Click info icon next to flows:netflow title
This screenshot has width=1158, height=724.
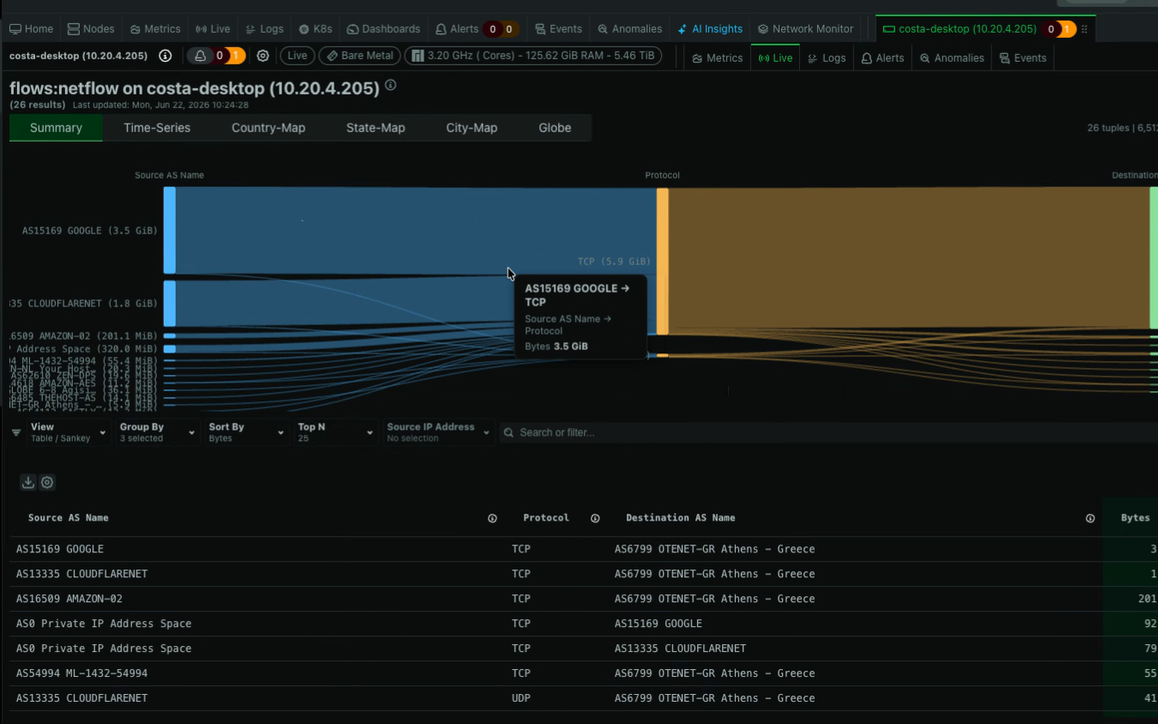pyautogui.click(x=391, y=85)
